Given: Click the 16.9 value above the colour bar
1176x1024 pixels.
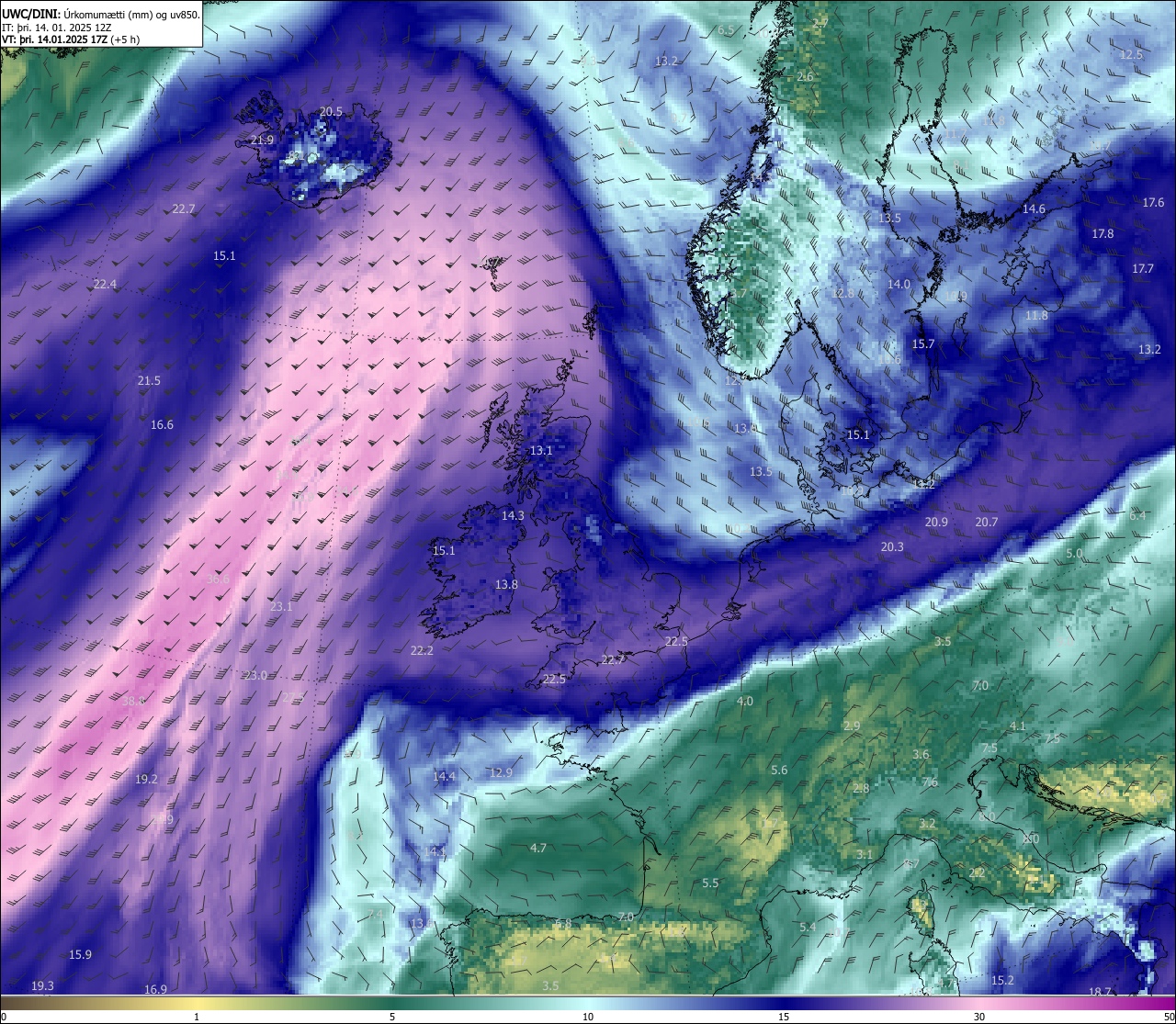Looking at the screenshot, I should (x=155, y=989).
